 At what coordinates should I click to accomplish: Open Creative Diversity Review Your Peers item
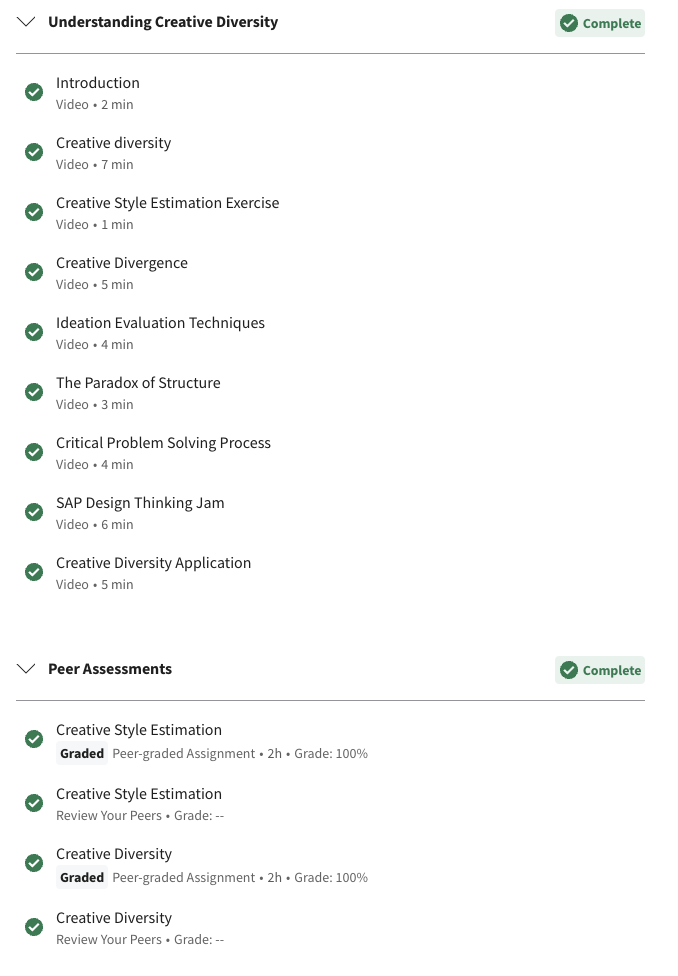(114, 918)
